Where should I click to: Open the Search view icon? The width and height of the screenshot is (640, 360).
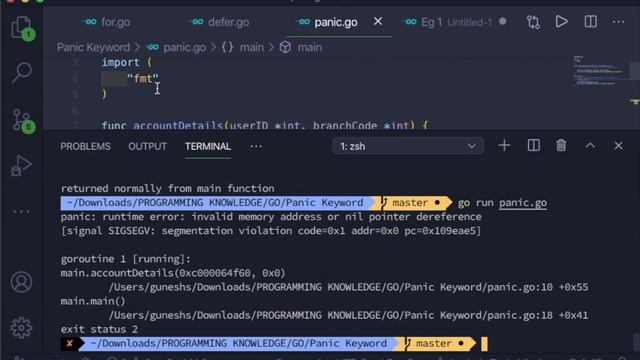click(x=21, y=73)
